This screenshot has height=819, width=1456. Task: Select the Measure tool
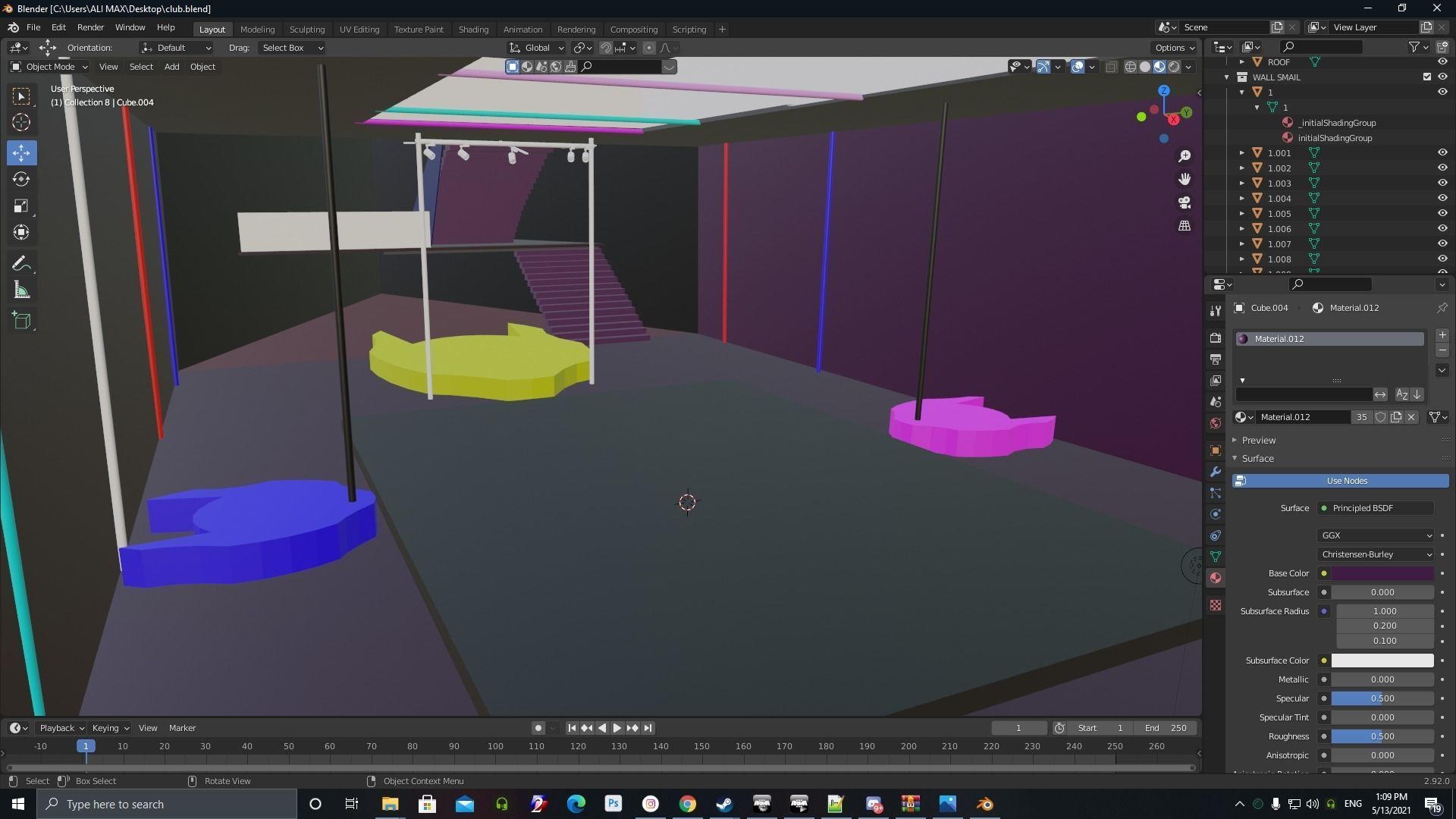(21, 290)
